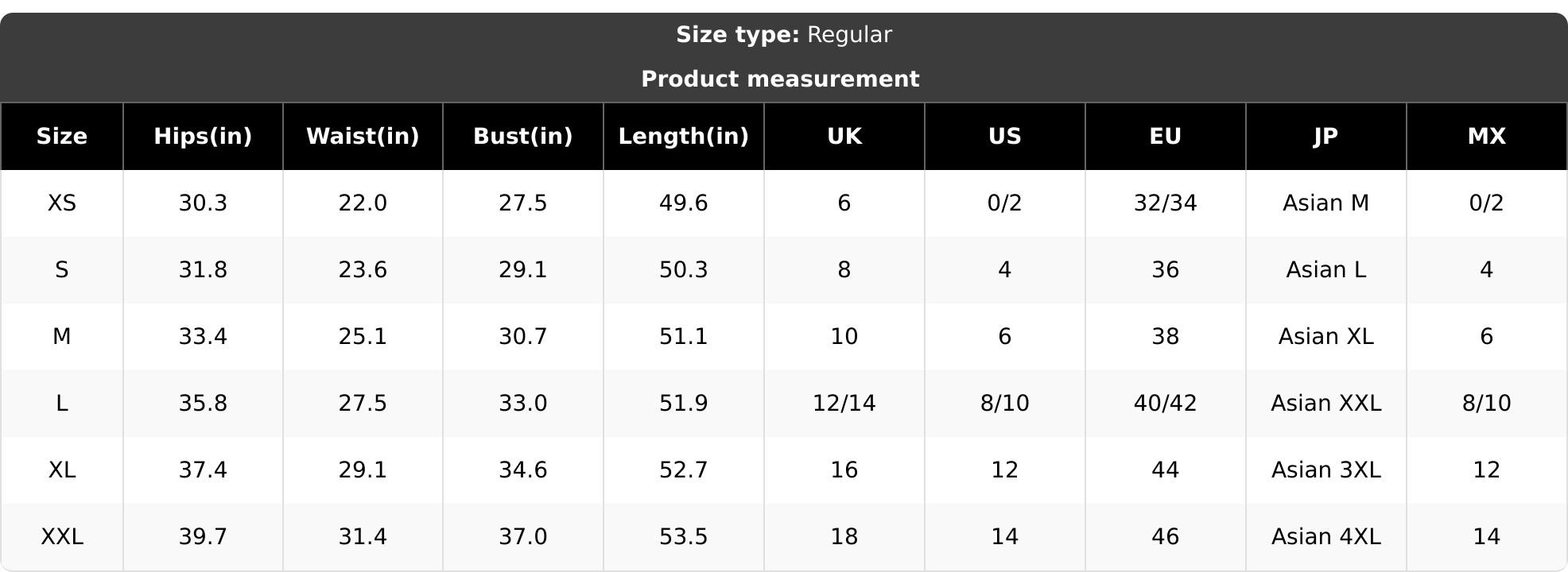
Task: Select the Asian 3XL cell
Action: 1326,470
